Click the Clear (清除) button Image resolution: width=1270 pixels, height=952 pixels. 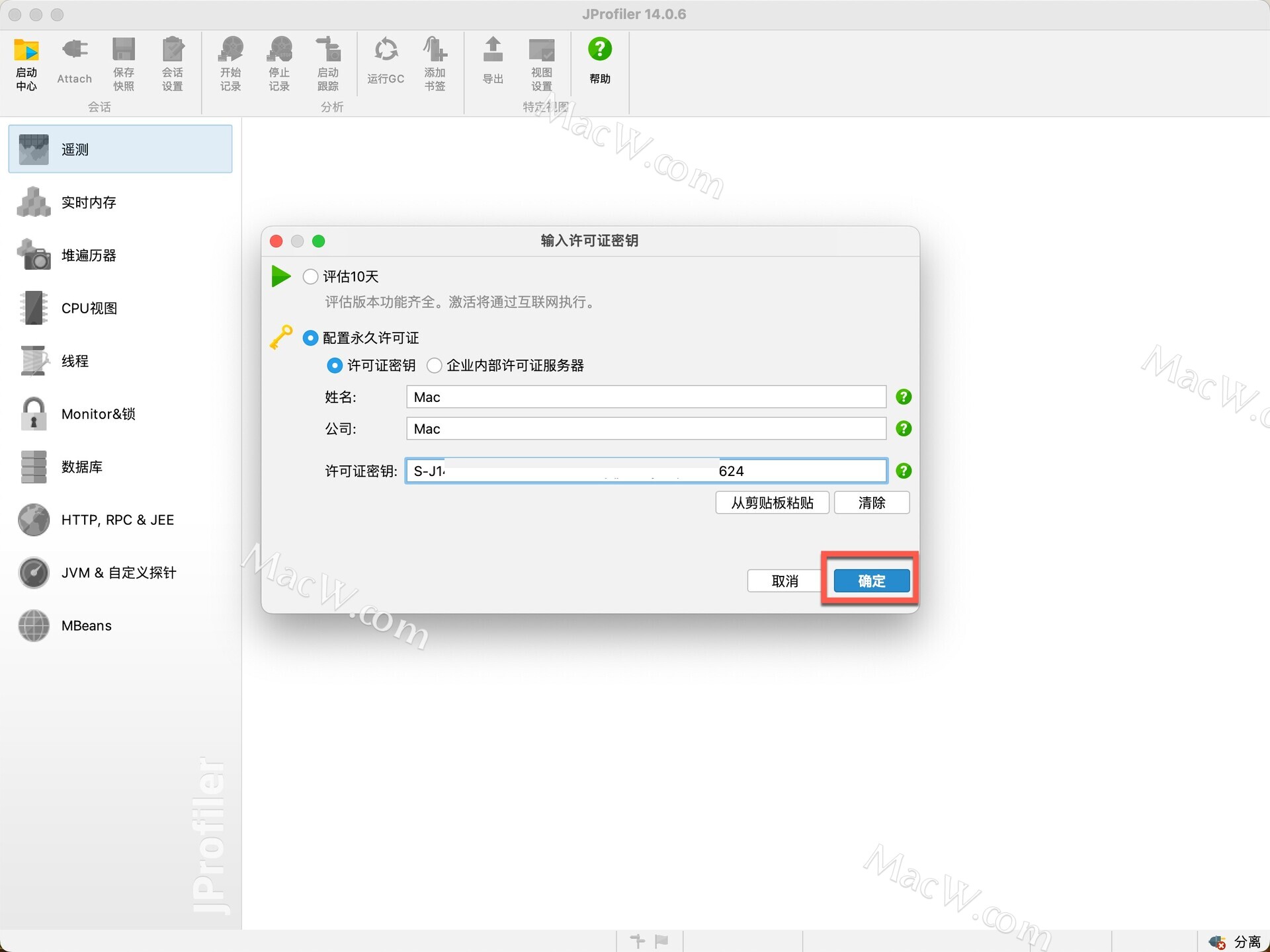coord(872,502)
